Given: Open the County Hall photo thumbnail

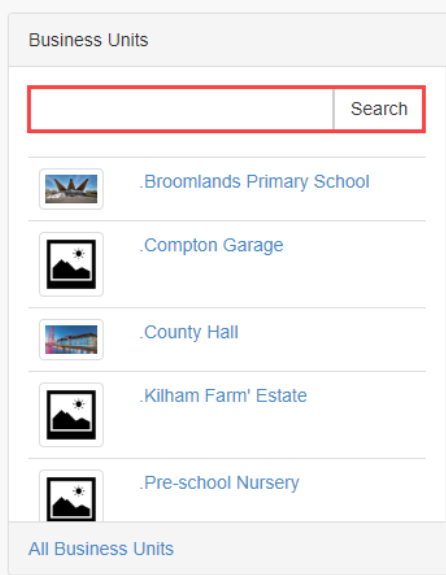Looking at the screenshot, I should tap(71, 340).
